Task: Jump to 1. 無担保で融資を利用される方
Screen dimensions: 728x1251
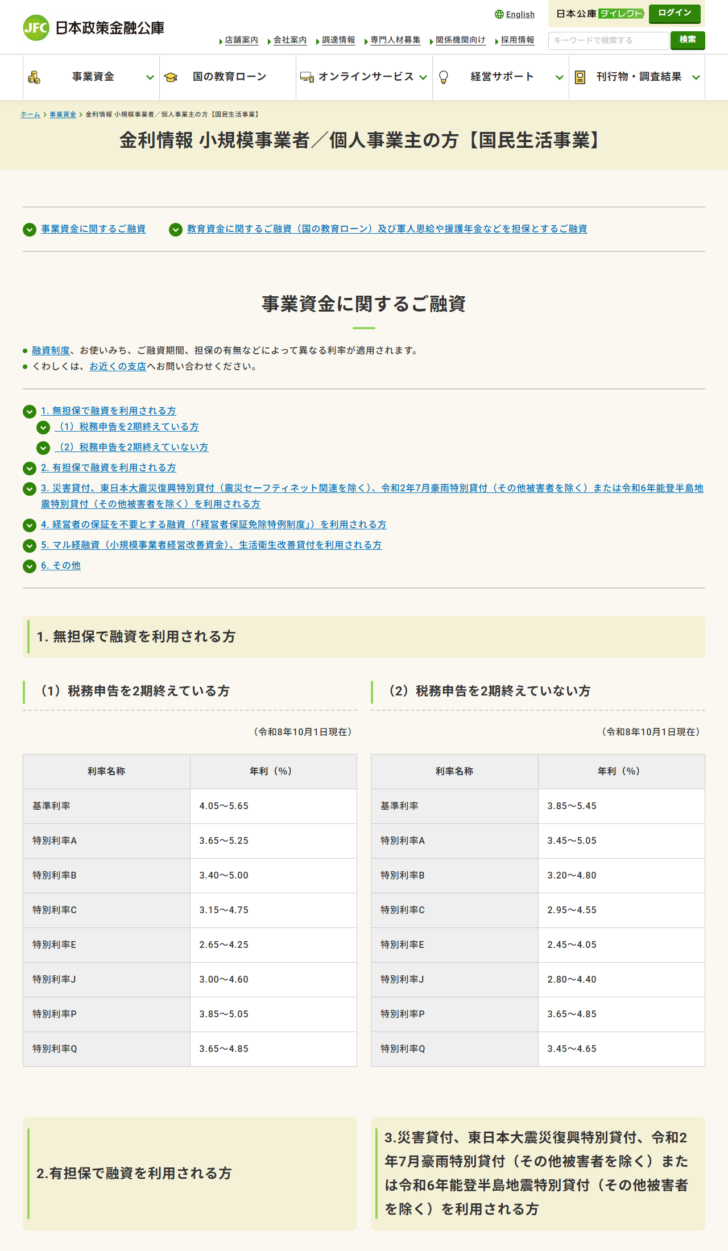Action: pyautogui.click(x=108, y=411)
